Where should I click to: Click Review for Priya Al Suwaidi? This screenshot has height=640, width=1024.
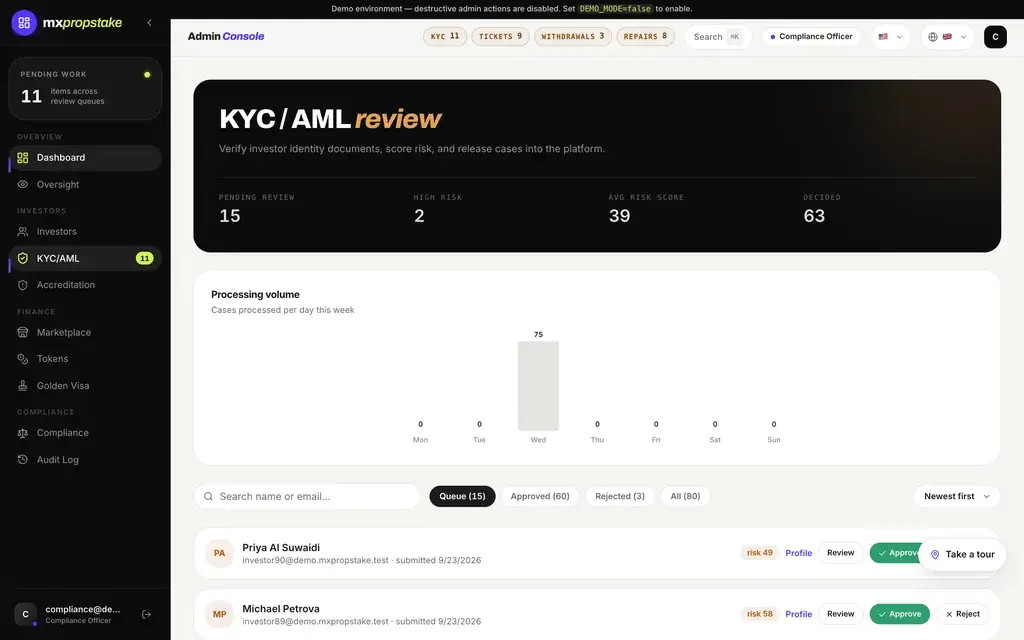pyautogui.click(x=840, y=552)
